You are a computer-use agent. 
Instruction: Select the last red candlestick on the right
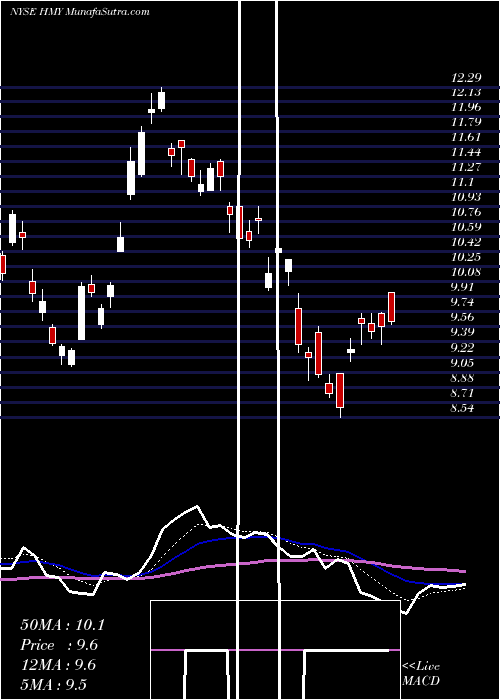pyautogui.click(x=392, y=308)
